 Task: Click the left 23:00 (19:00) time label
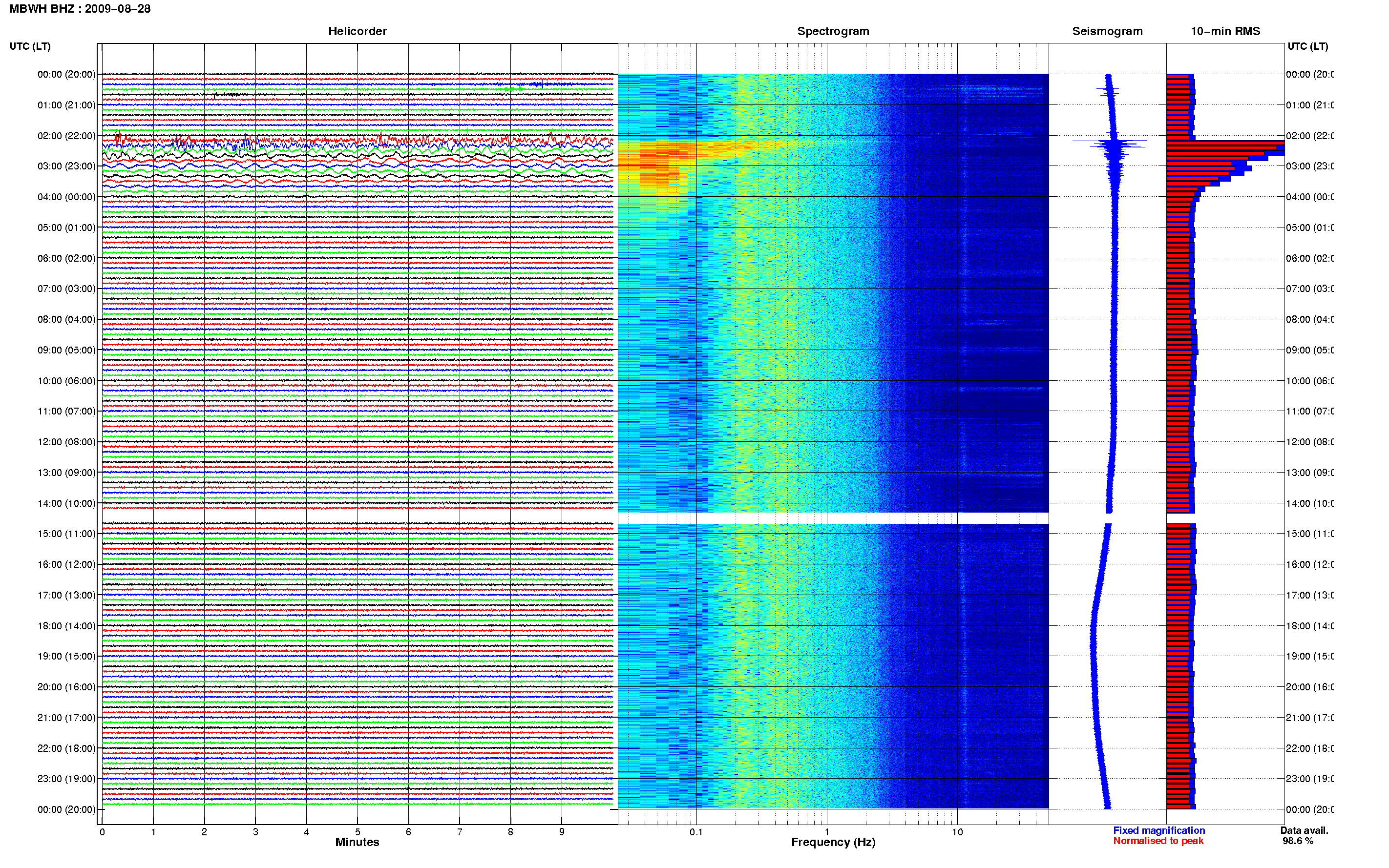[66, 779]
